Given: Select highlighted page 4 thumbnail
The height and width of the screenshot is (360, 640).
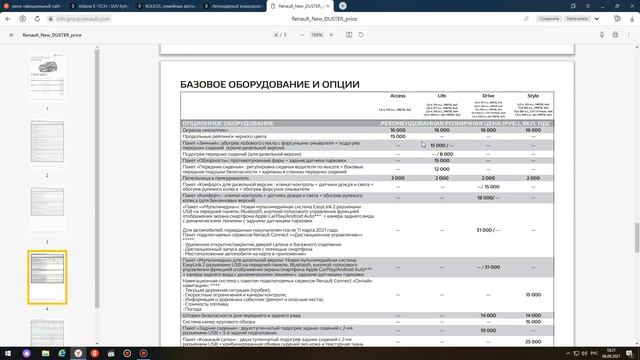Looking at the screenshot, I should point(47,277).
